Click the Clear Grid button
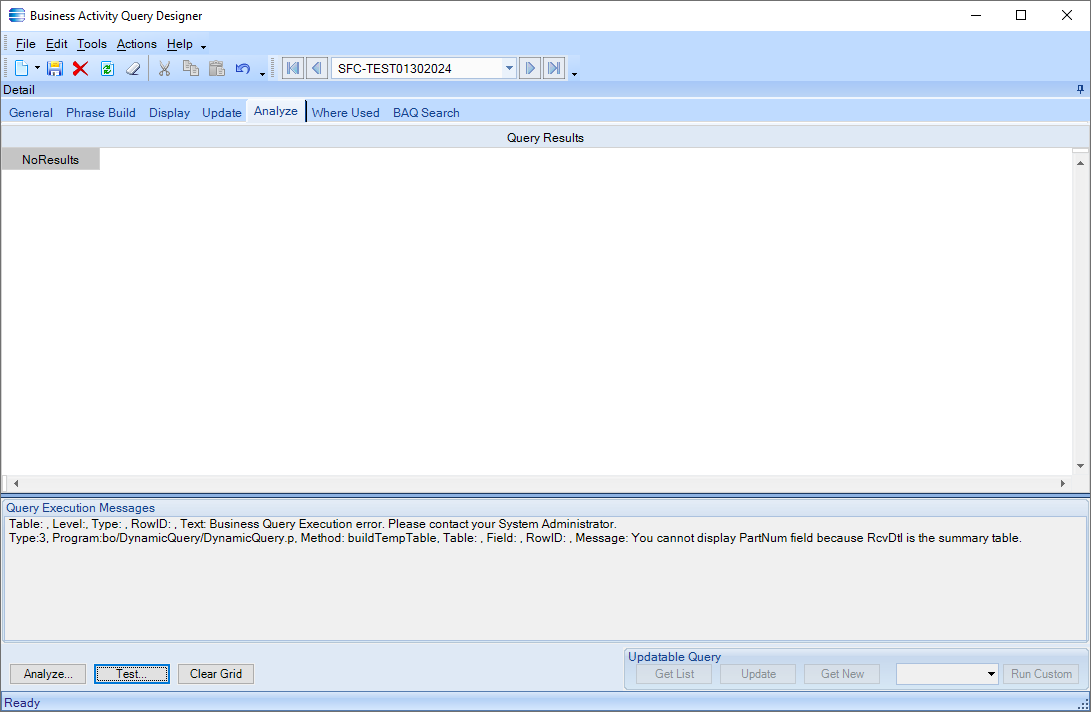Image resolution: width=1091 pixels, height=712 pixels. pos(216,674)
